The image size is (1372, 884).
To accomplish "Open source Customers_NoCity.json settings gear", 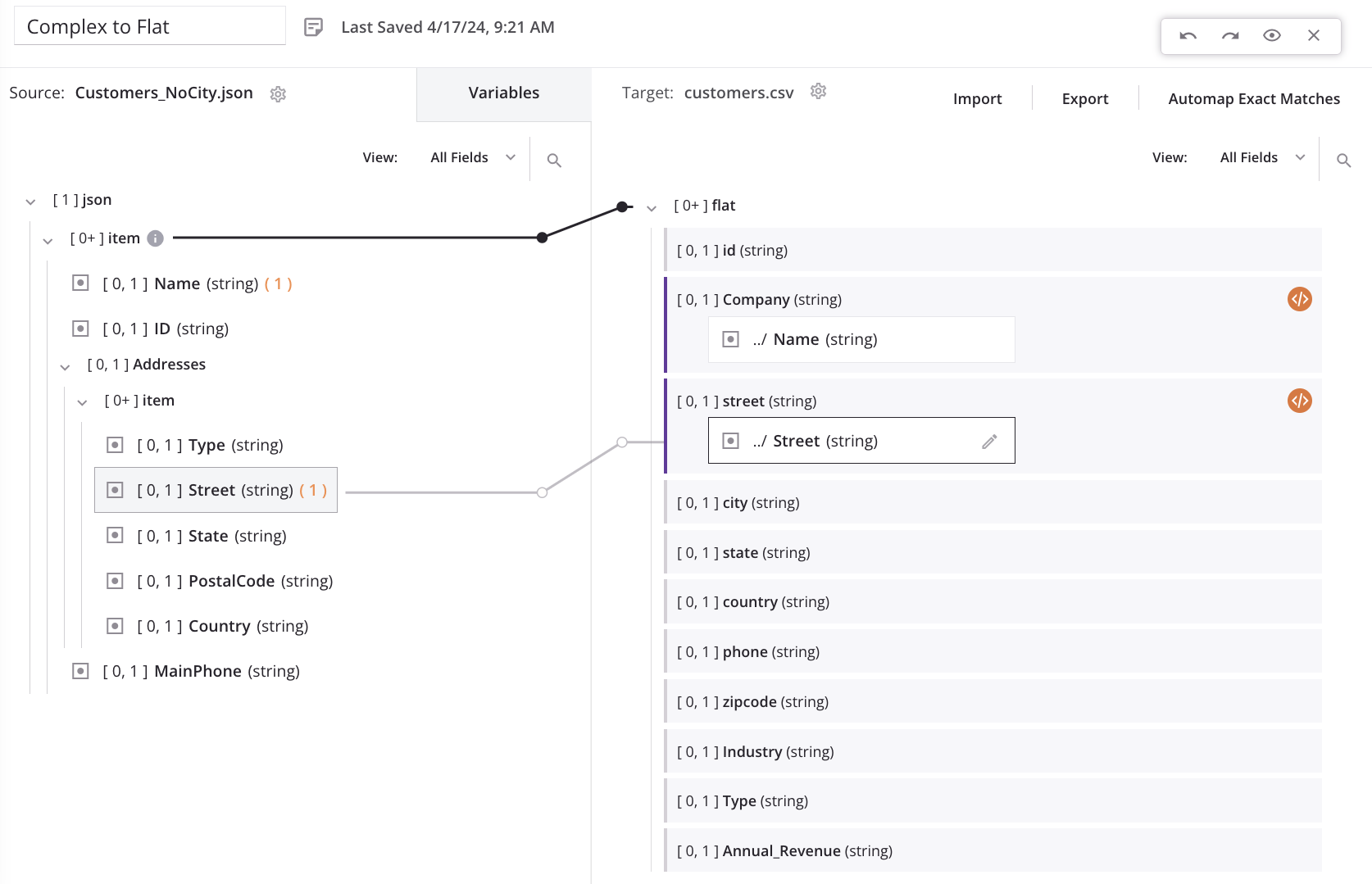I will point(278,94).
